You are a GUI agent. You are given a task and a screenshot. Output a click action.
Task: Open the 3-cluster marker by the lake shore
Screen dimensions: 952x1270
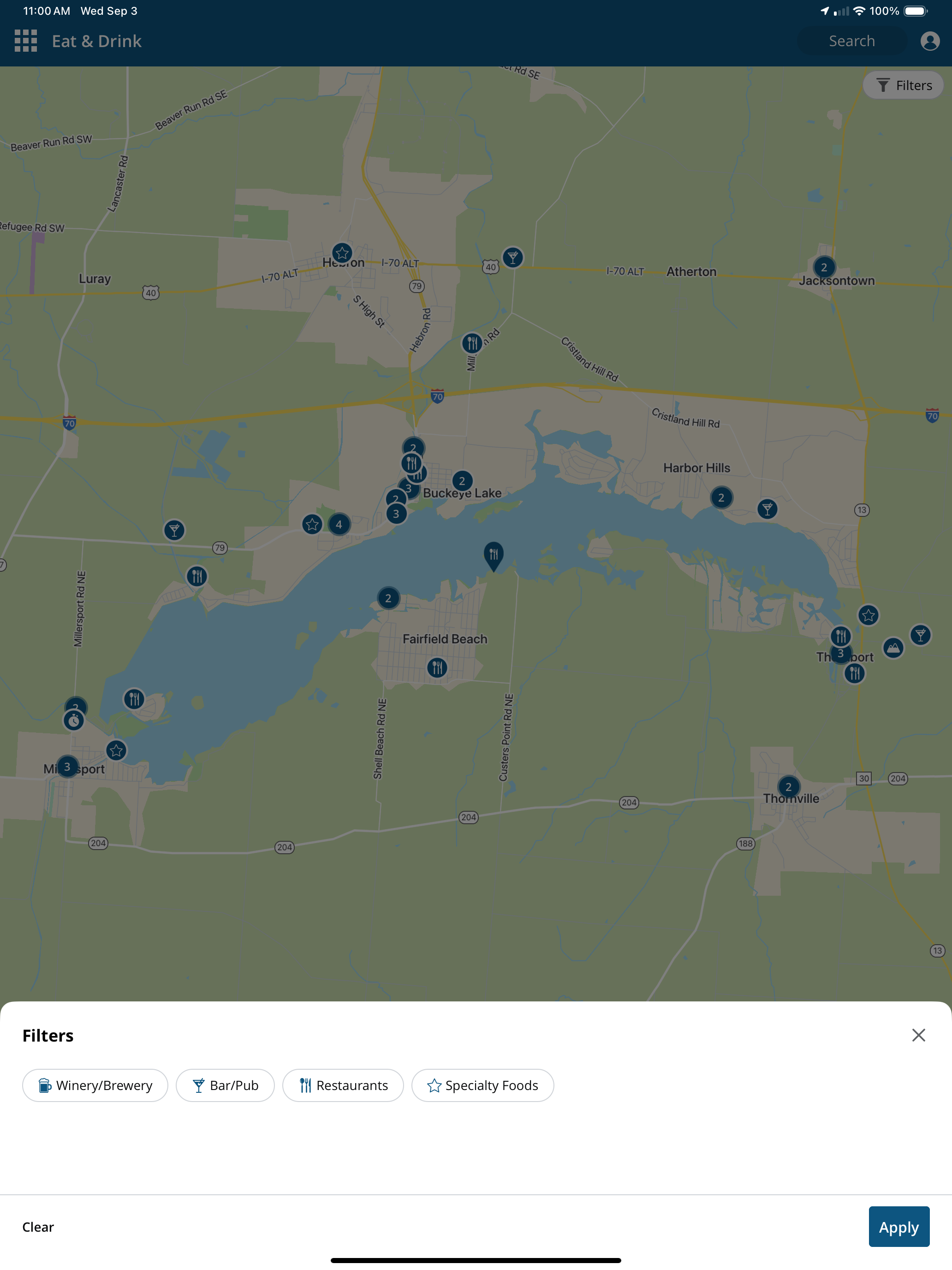[396, 514]
